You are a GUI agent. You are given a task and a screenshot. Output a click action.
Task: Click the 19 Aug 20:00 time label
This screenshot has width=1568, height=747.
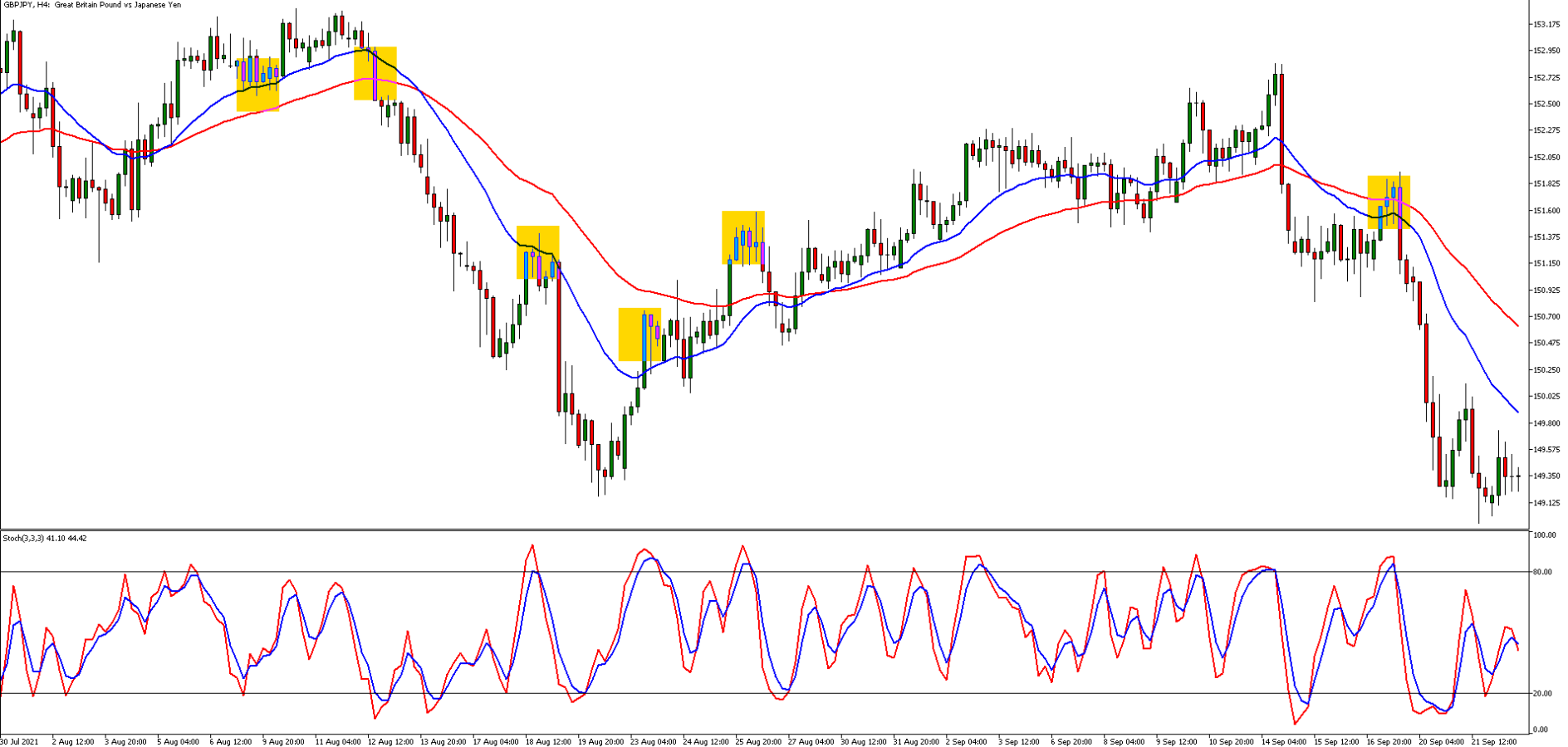coord(602,741)
